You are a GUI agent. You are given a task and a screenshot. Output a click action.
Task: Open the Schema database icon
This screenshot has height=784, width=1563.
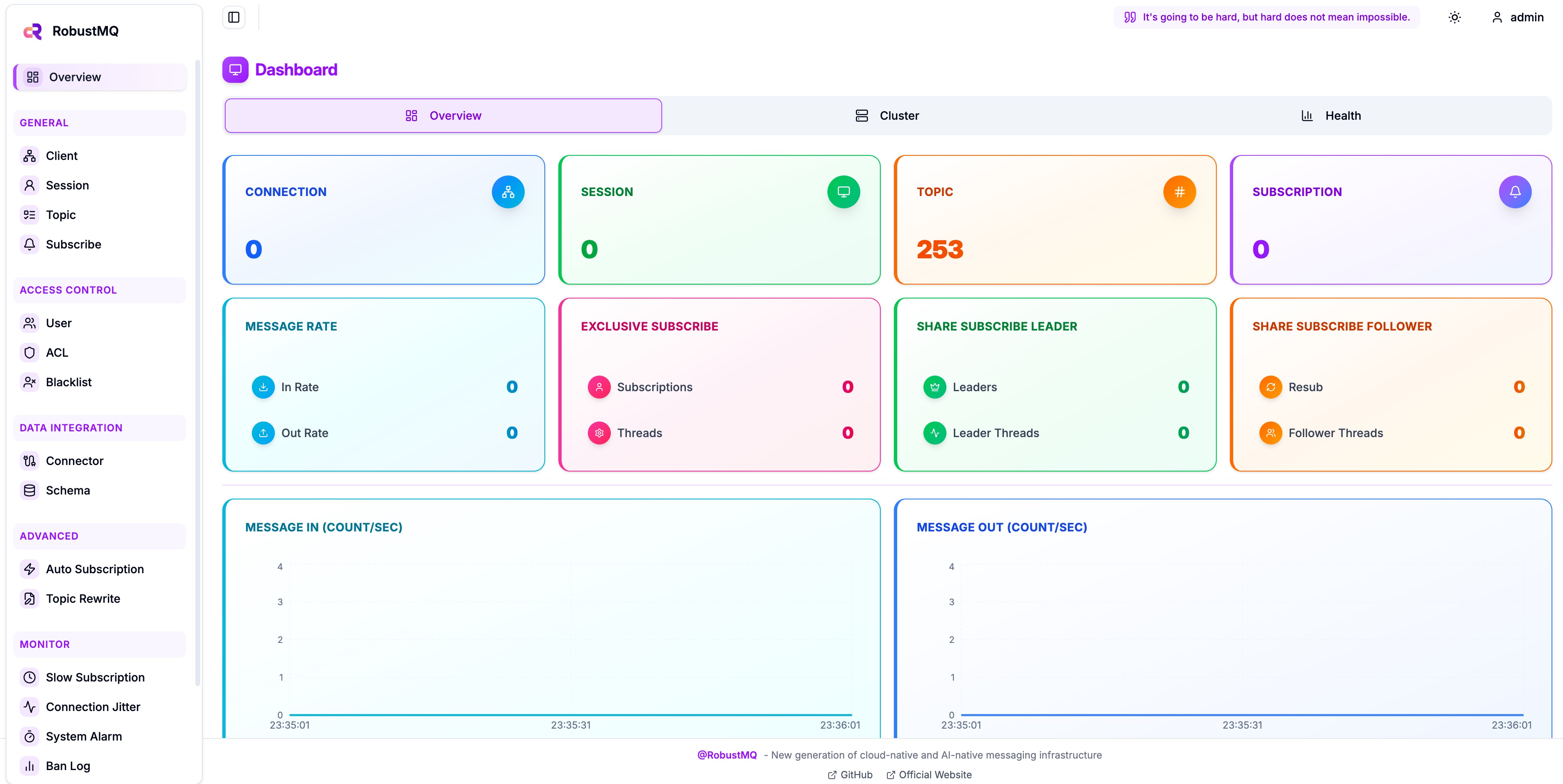click(29, 490)
